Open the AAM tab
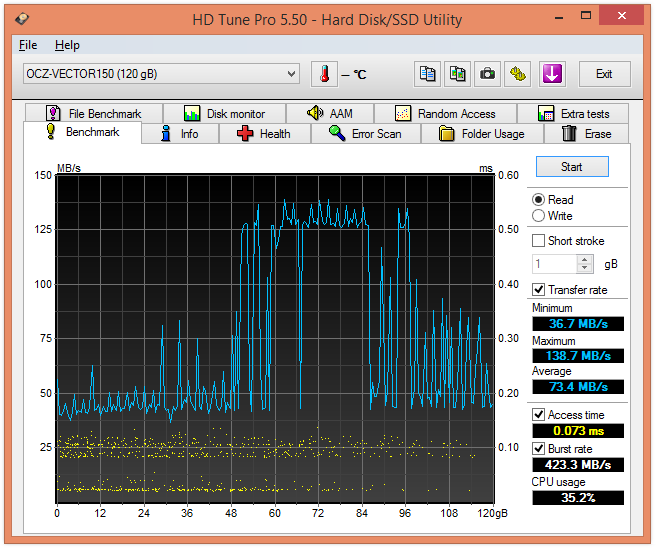Image resolution: width=656 pixels, height=548 pixels. coord(330,113)
